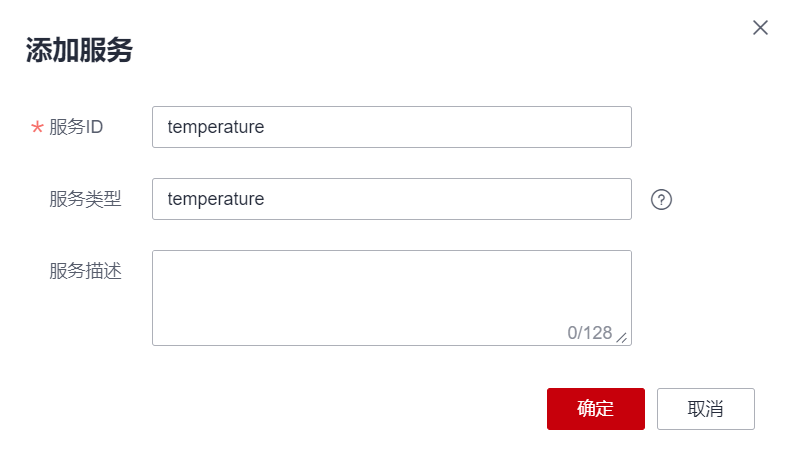Click the 0/128 character counter

click(589, 333)
